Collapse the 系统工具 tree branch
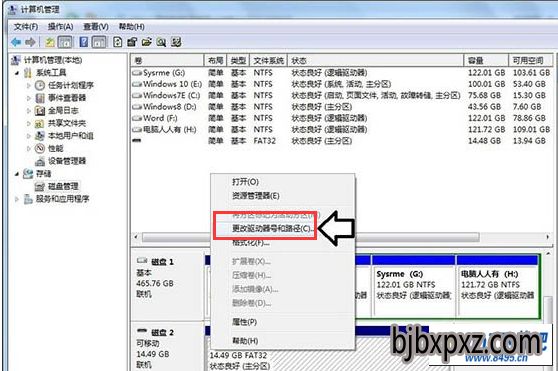 (x=17, y=73)
